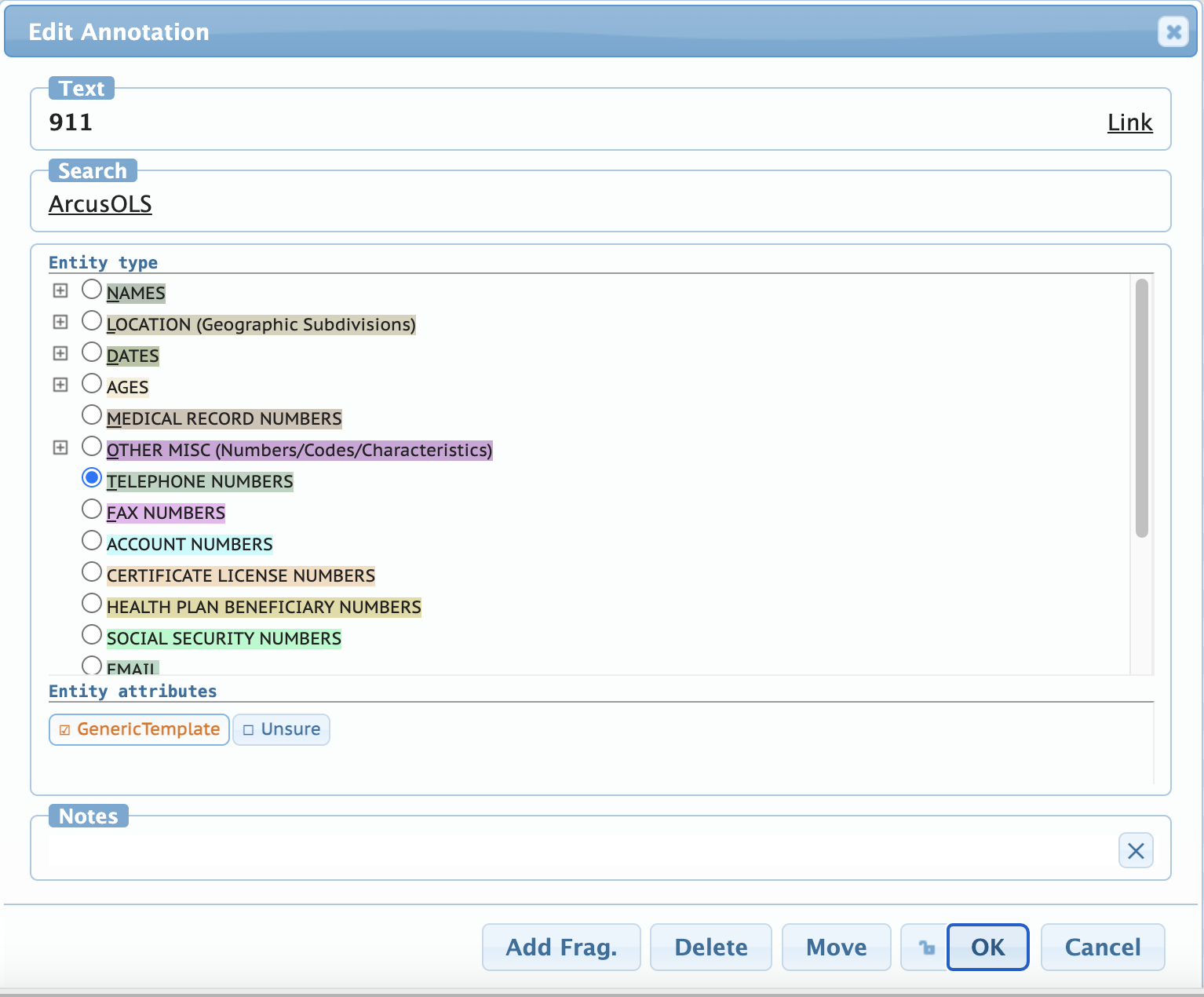This screenshot has height=997, width=1204.
Task: Select the DATES radio button
Action: (92, 352)
